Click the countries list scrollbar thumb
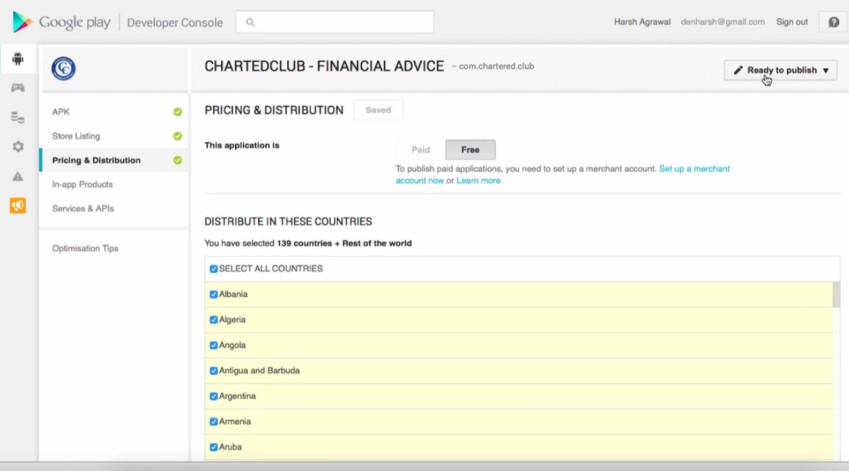 click(x=836, y=295)
